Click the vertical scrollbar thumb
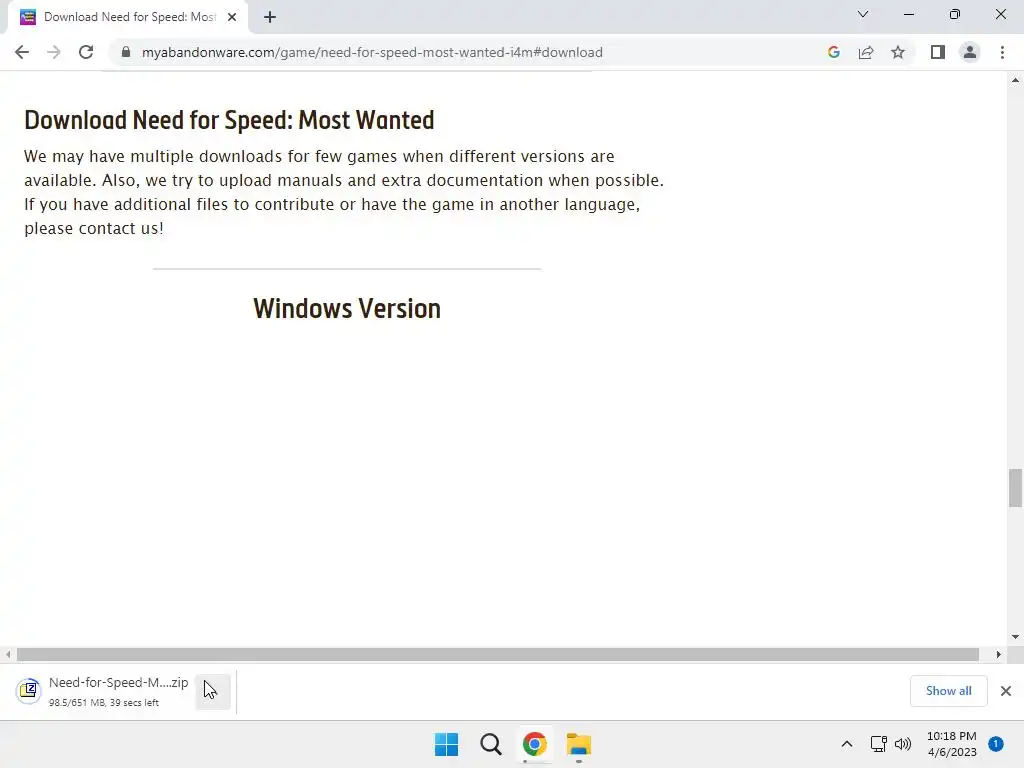 [x=1015, y=487]
